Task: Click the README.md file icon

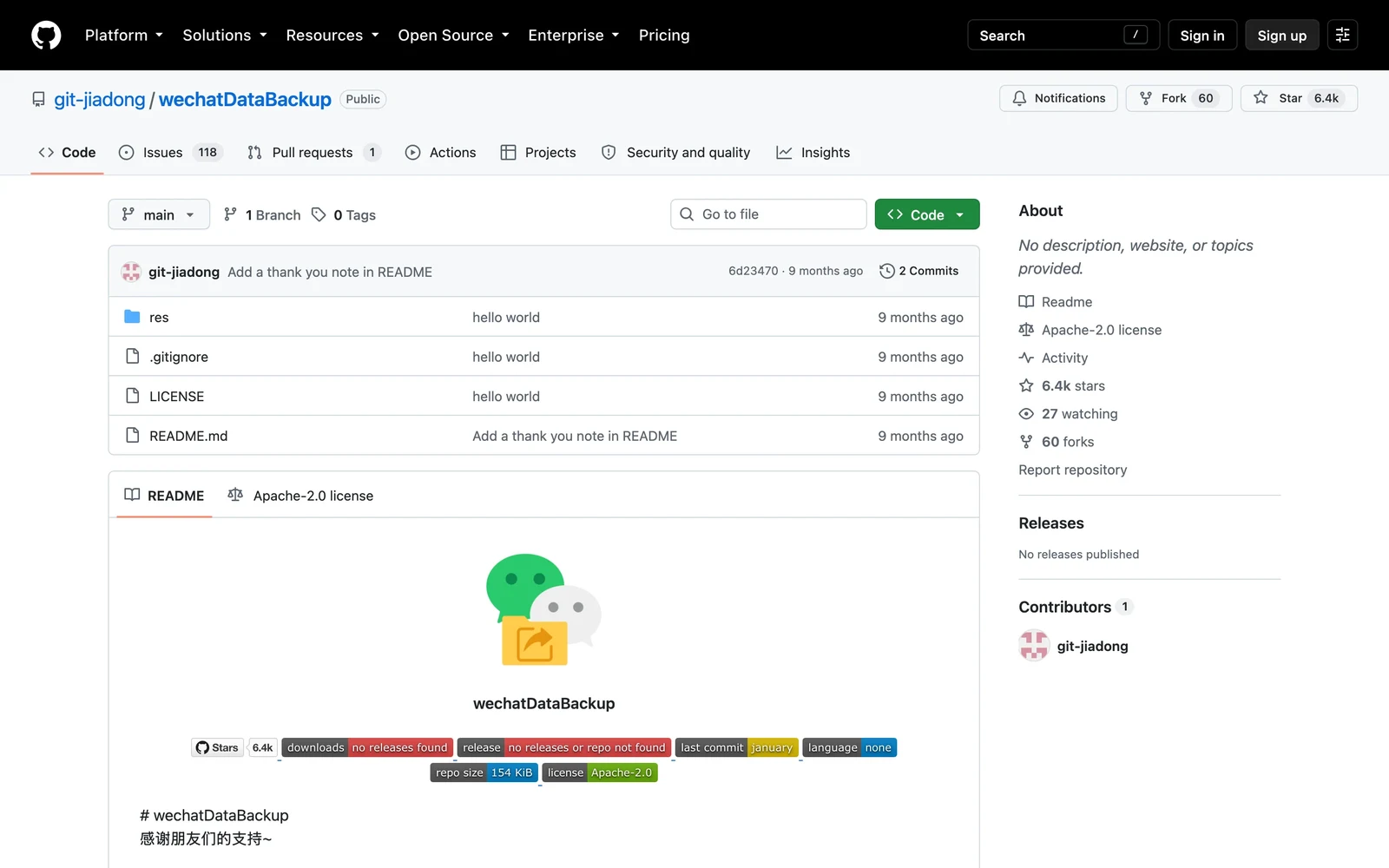Action: (132, 435)
